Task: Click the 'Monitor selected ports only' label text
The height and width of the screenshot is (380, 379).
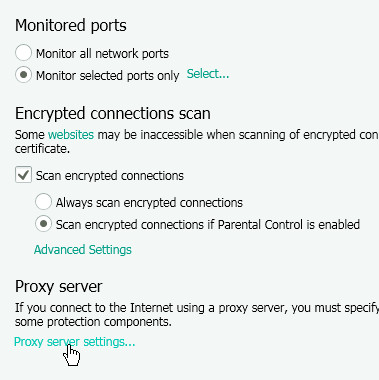Action: tap(108, 76)
